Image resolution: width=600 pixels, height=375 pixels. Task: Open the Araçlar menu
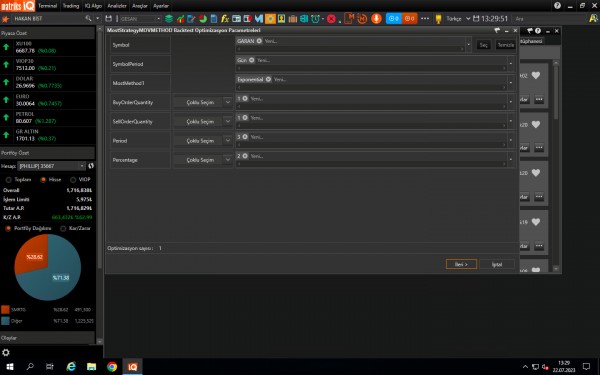click(140, 6)
